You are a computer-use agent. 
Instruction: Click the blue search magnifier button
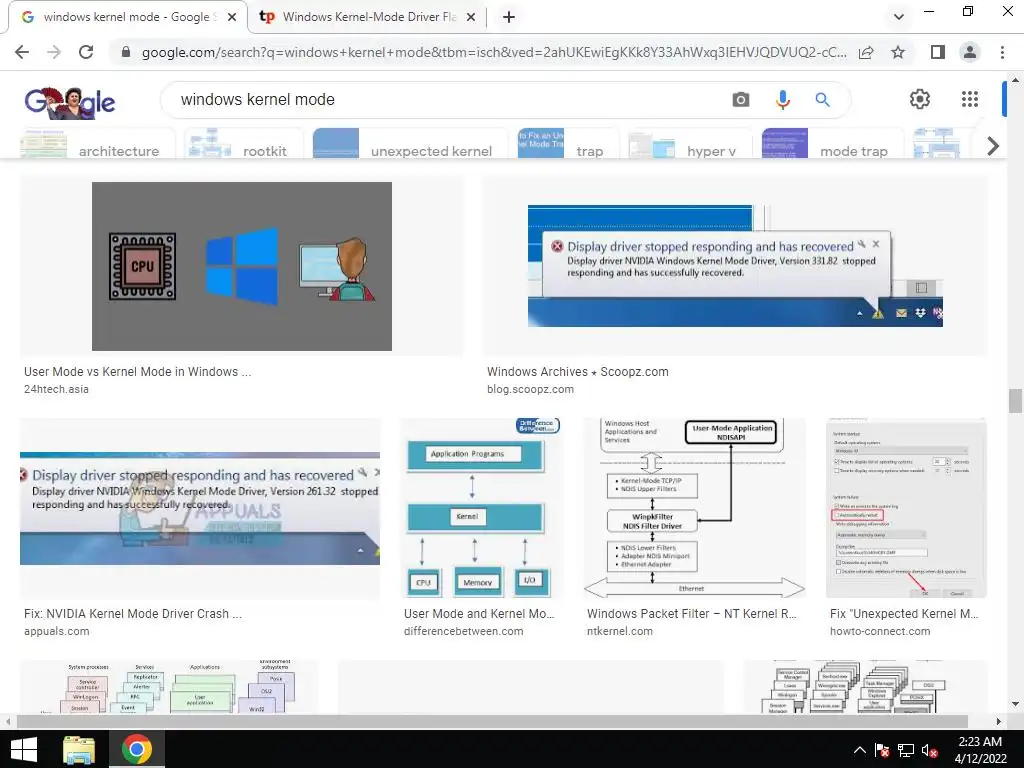click(x=822, y=99)
